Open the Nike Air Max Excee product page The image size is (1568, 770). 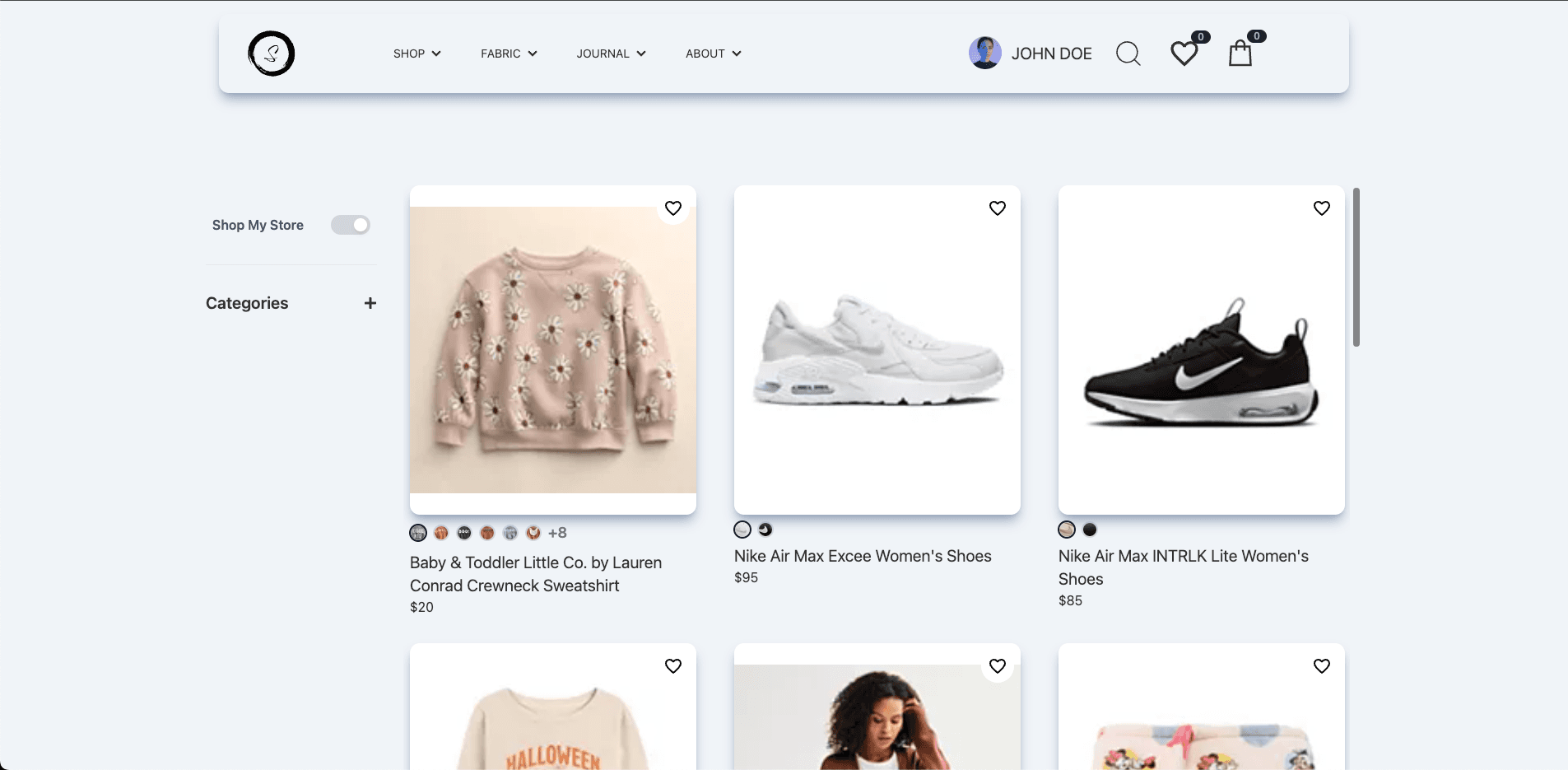862,556
